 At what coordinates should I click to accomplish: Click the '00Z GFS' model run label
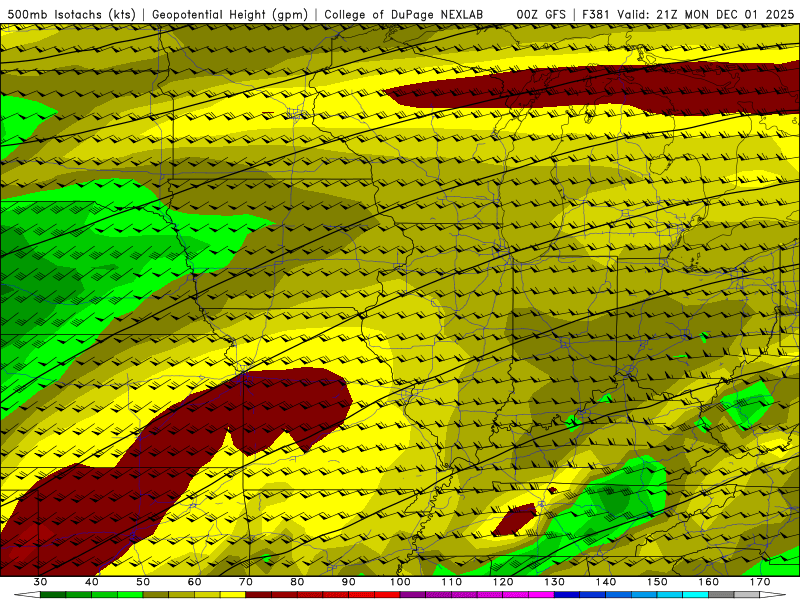click(541, 14)
